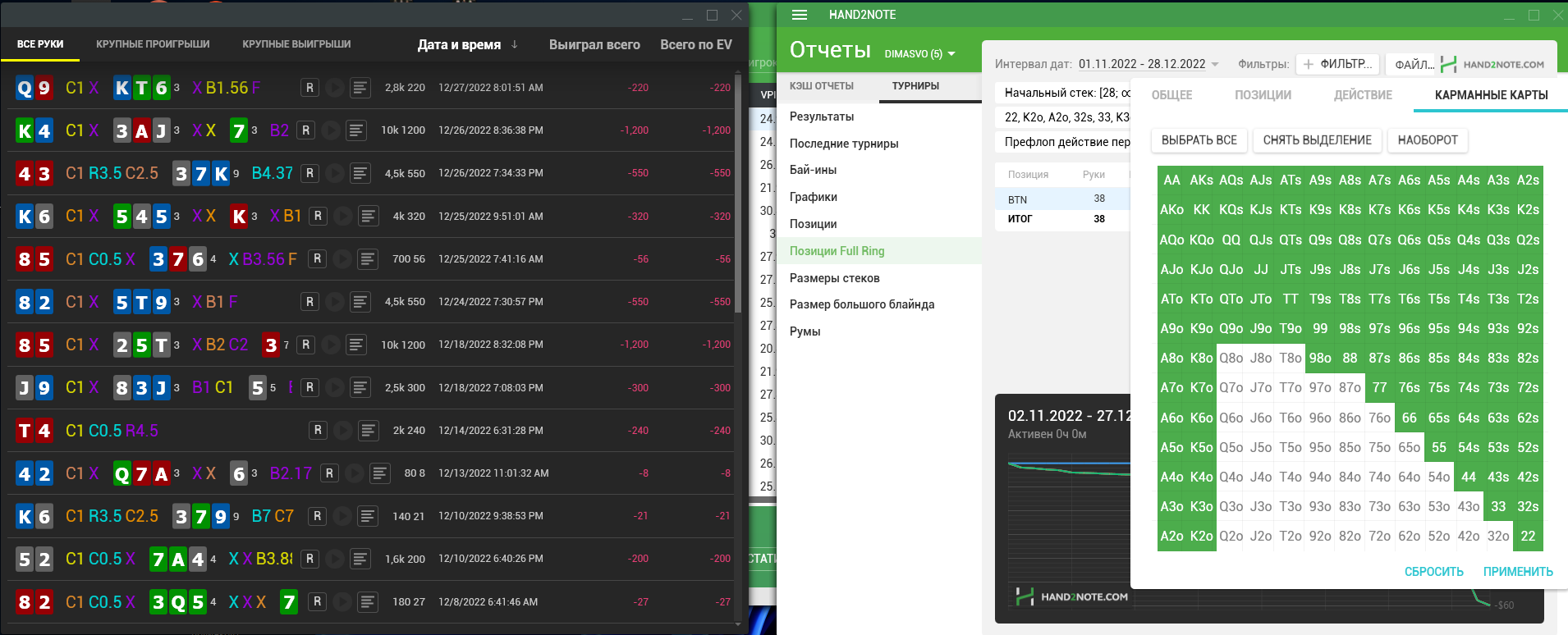Screen dimensions: 1568x635
Task: Open the Hand2Note hamburger menu
Action: click(x=800, y=15)
